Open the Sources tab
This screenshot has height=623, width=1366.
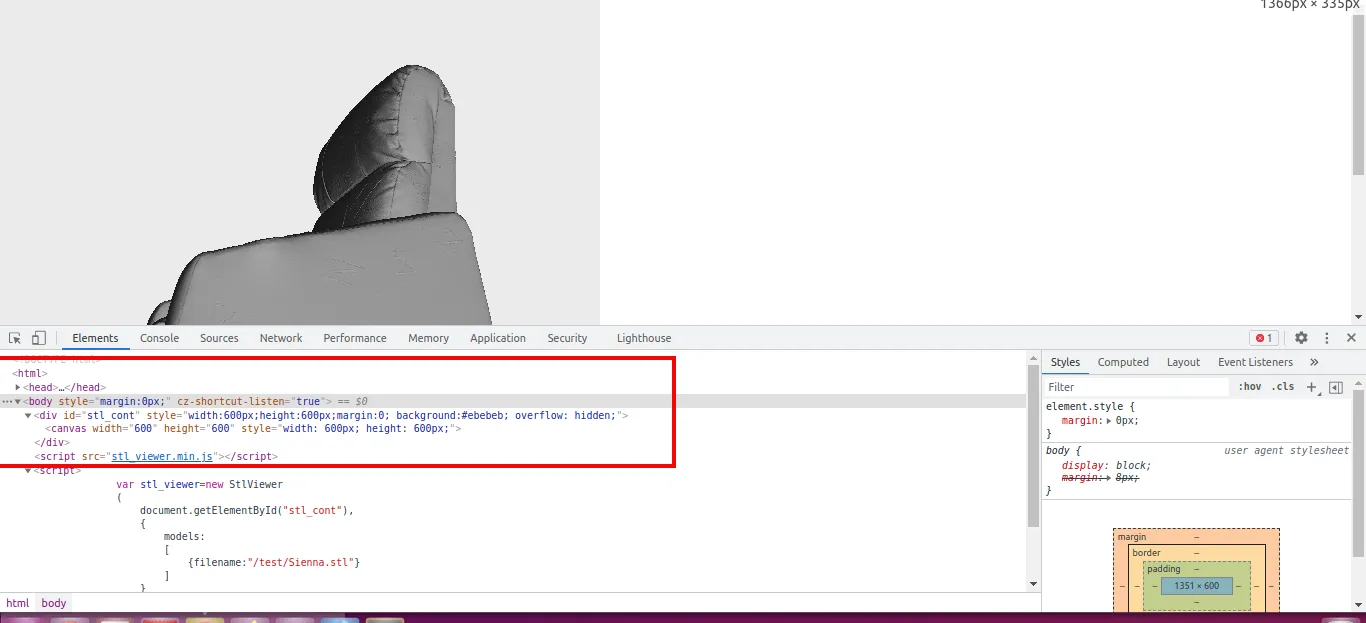pyautogui.click(x=219, y=338)
